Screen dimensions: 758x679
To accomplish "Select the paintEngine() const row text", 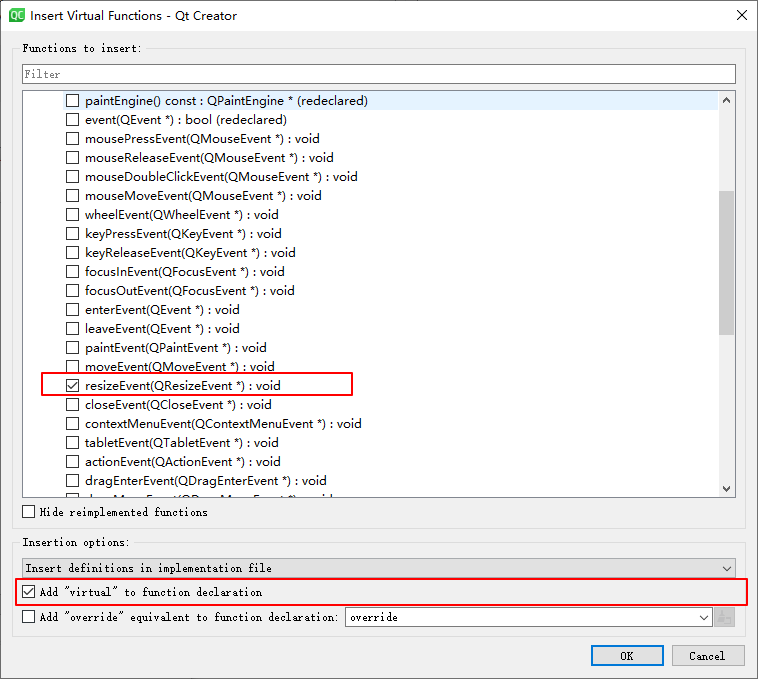I will click(x=226, y=101).
